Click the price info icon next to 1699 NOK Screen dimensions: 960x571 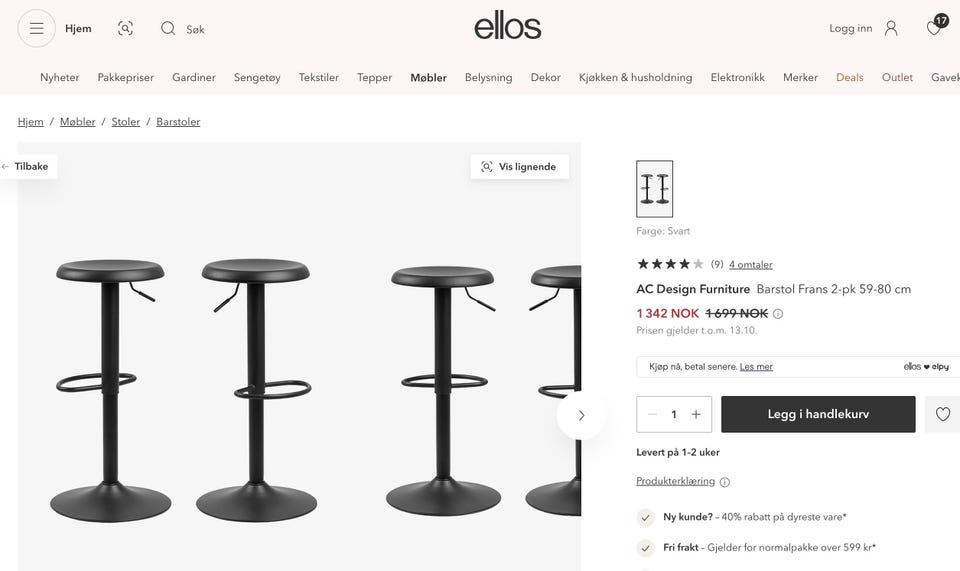pyautogui.click(x=778, y=313)
